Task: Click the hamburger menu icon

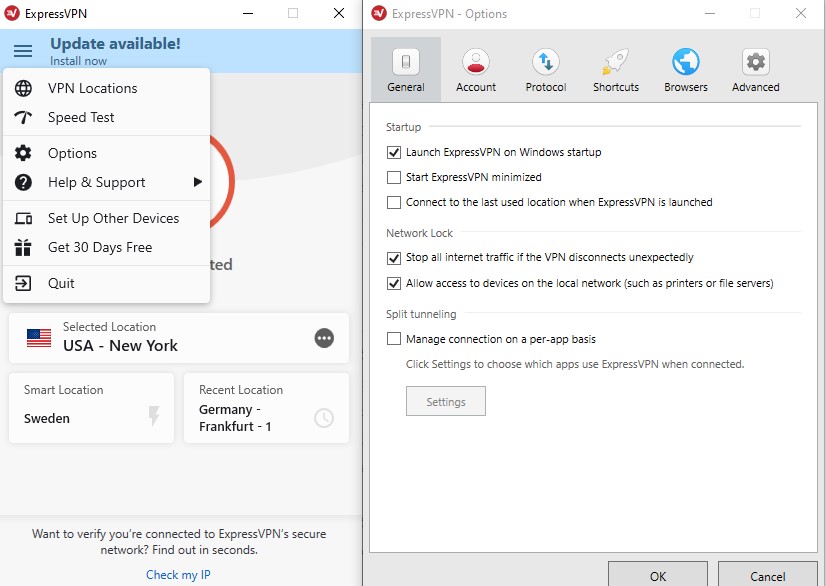Action: click(23, 51)
